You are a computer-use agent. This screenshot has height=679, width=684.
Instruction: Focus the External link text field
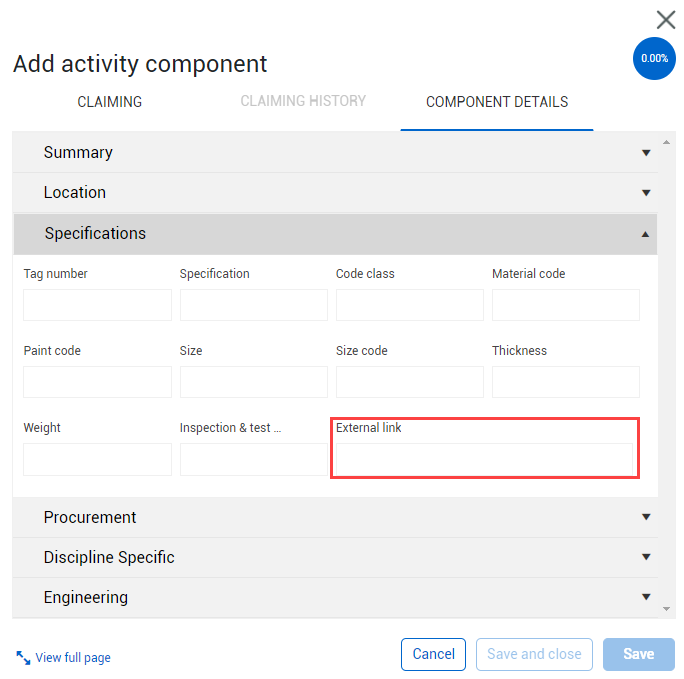[485, 459]
